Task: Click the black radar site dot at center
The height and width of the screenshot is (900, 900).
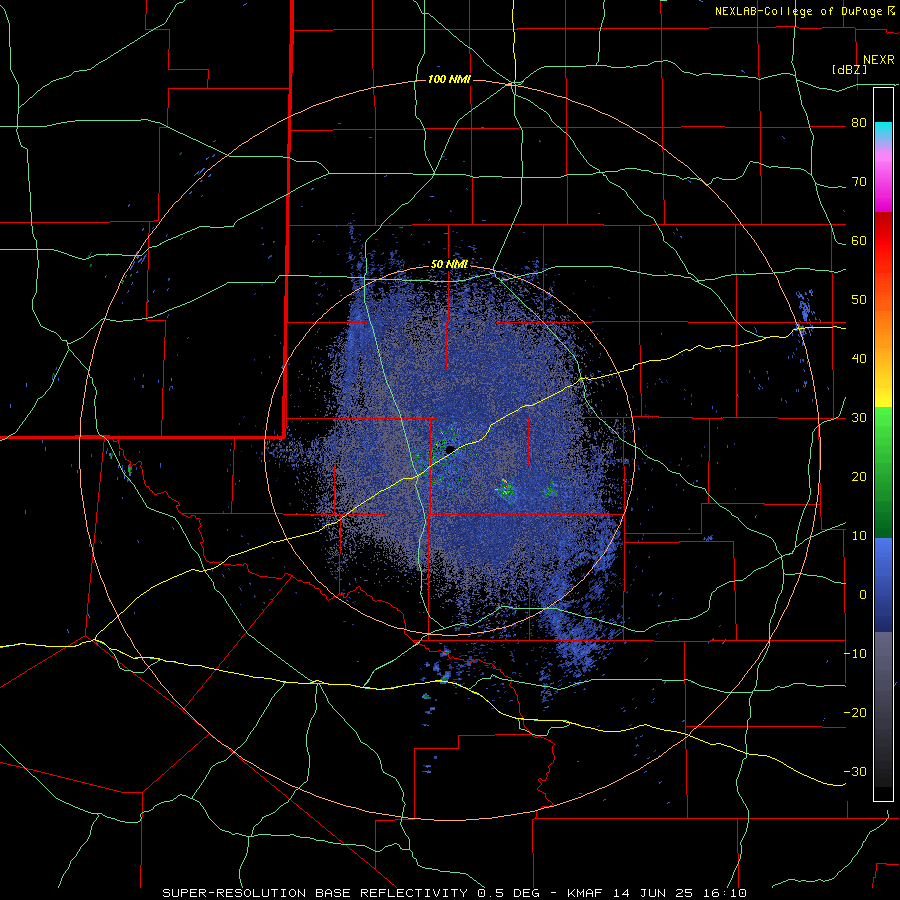Action: click(450, 449)
